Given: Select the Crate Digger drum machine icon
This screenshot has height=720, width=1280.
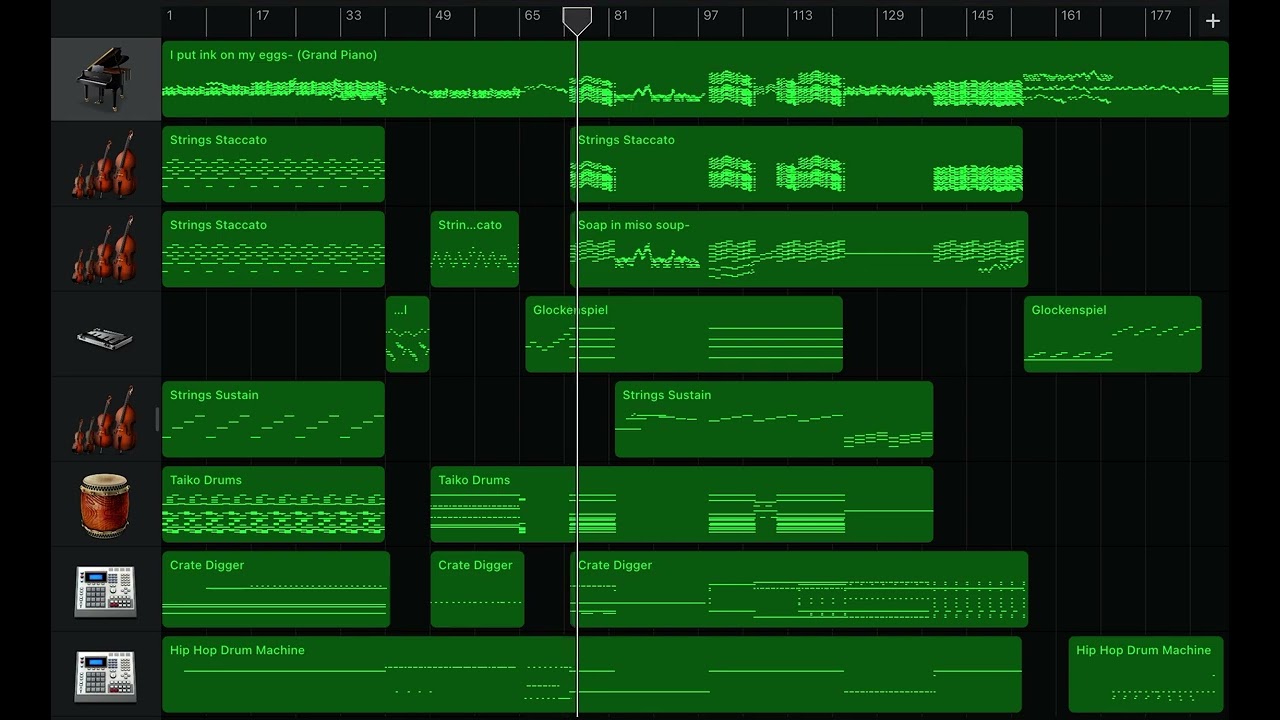Looking at the screenshot, I should point(105,590).
